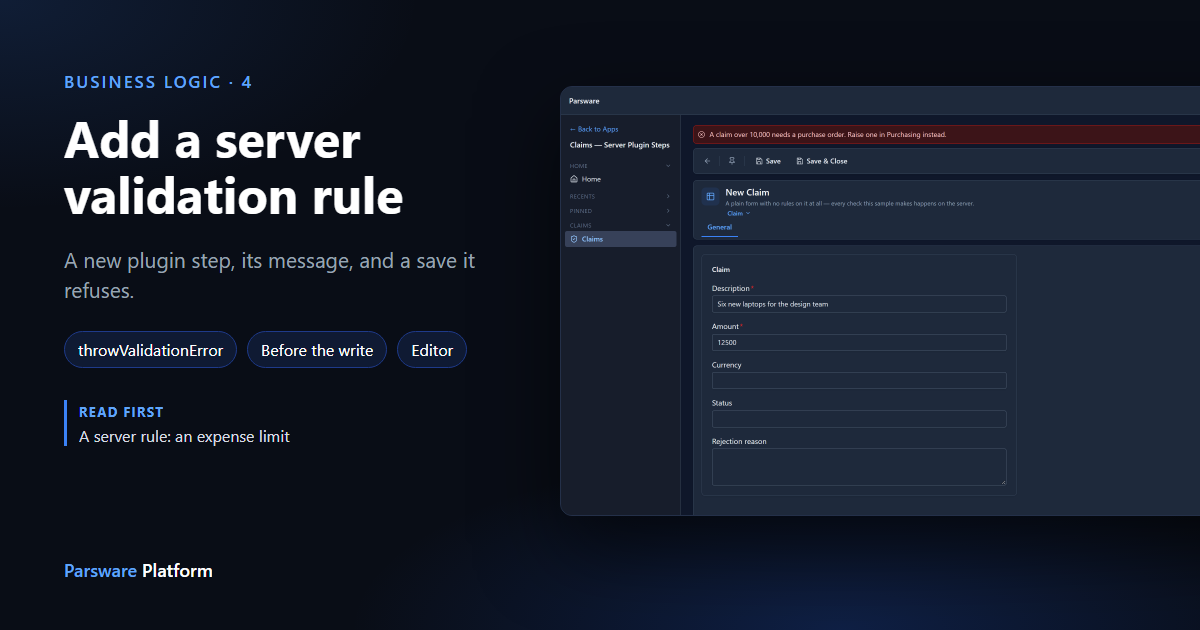Click the 'READ FIRST' label

click(121, 412)
